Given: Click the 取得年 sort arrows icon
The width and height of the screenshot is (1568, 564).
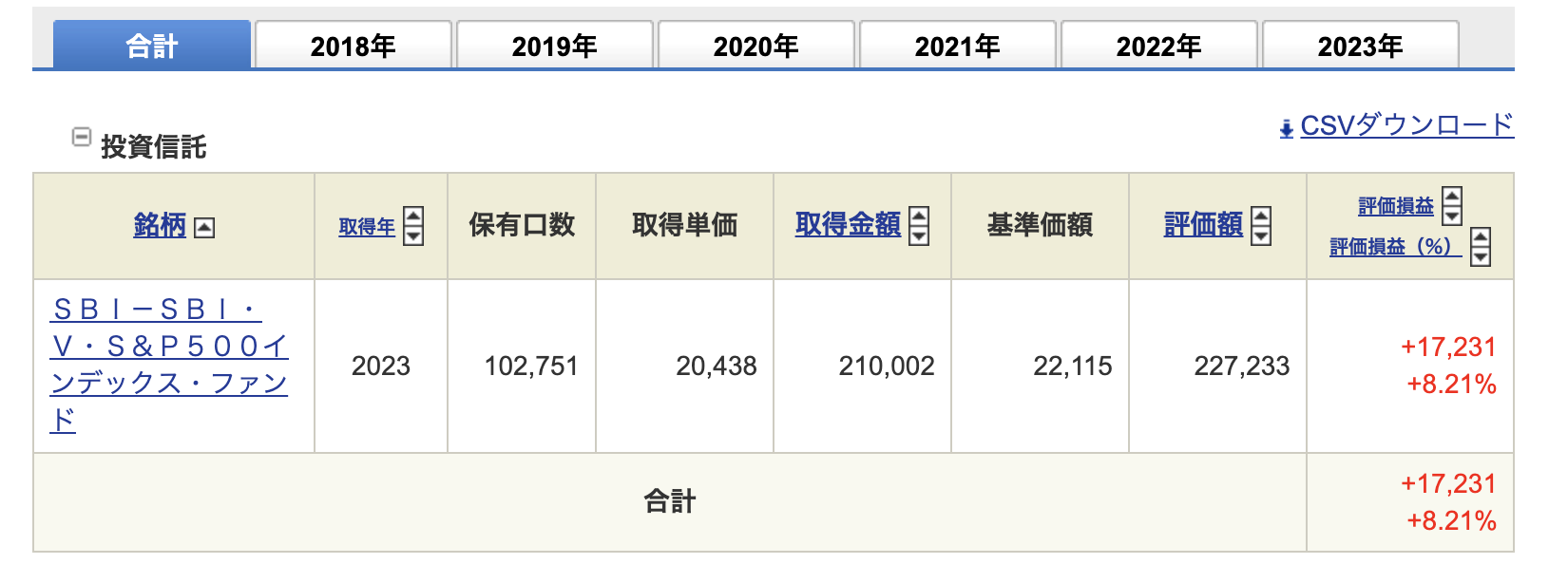Looking at the screenshot, I should point(413,226).
